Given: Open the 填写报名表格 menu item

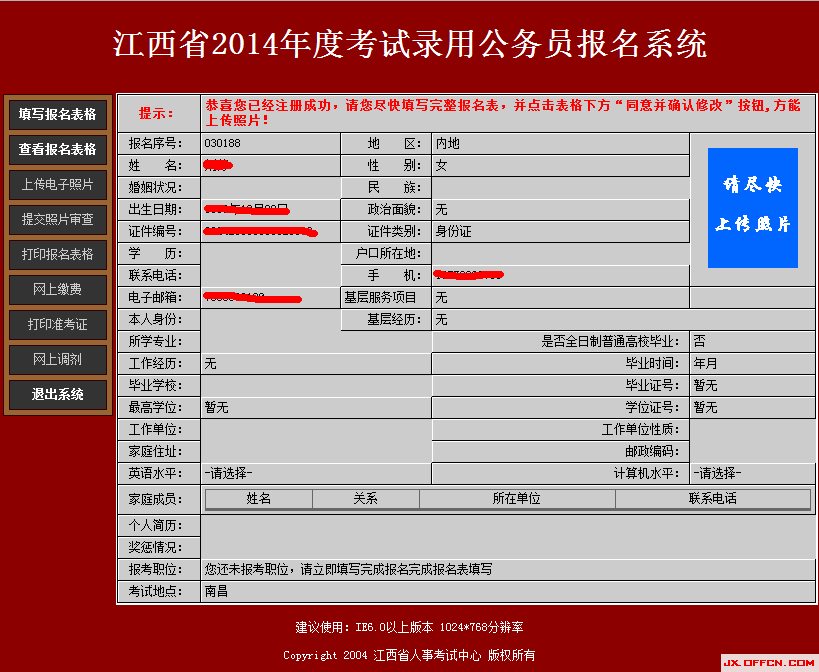Looking at the screenshot, I should [58, 114].
